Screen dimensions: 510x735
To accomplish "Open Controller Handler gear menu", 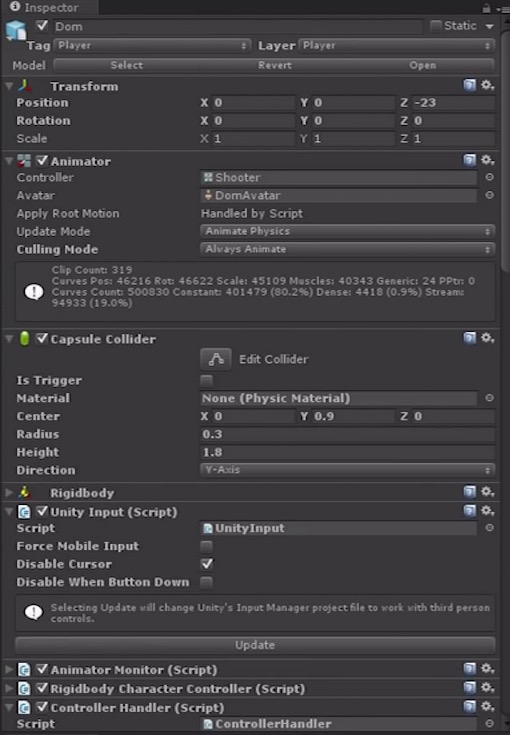I will [488, 707].
